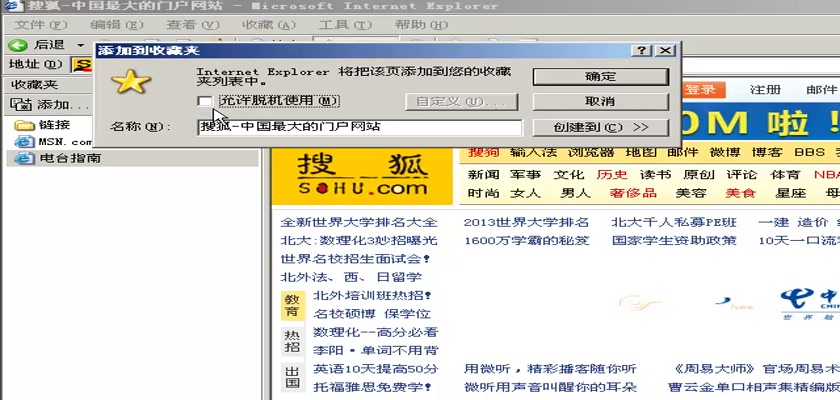Click headline 1600万学霸的秘笈
This screenshot has height=400, width=840.
pos(526,240)
